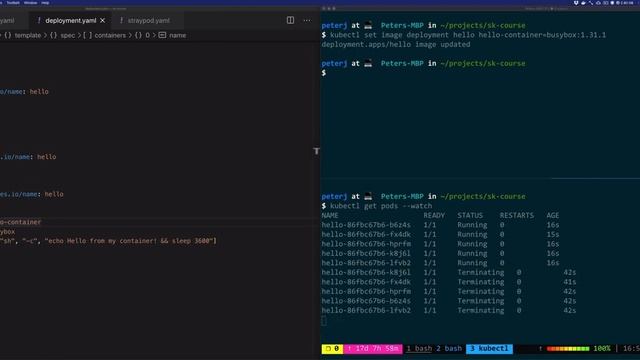
Task: Click the cursor block in lower terminal pane
Action: pos(324,321)
